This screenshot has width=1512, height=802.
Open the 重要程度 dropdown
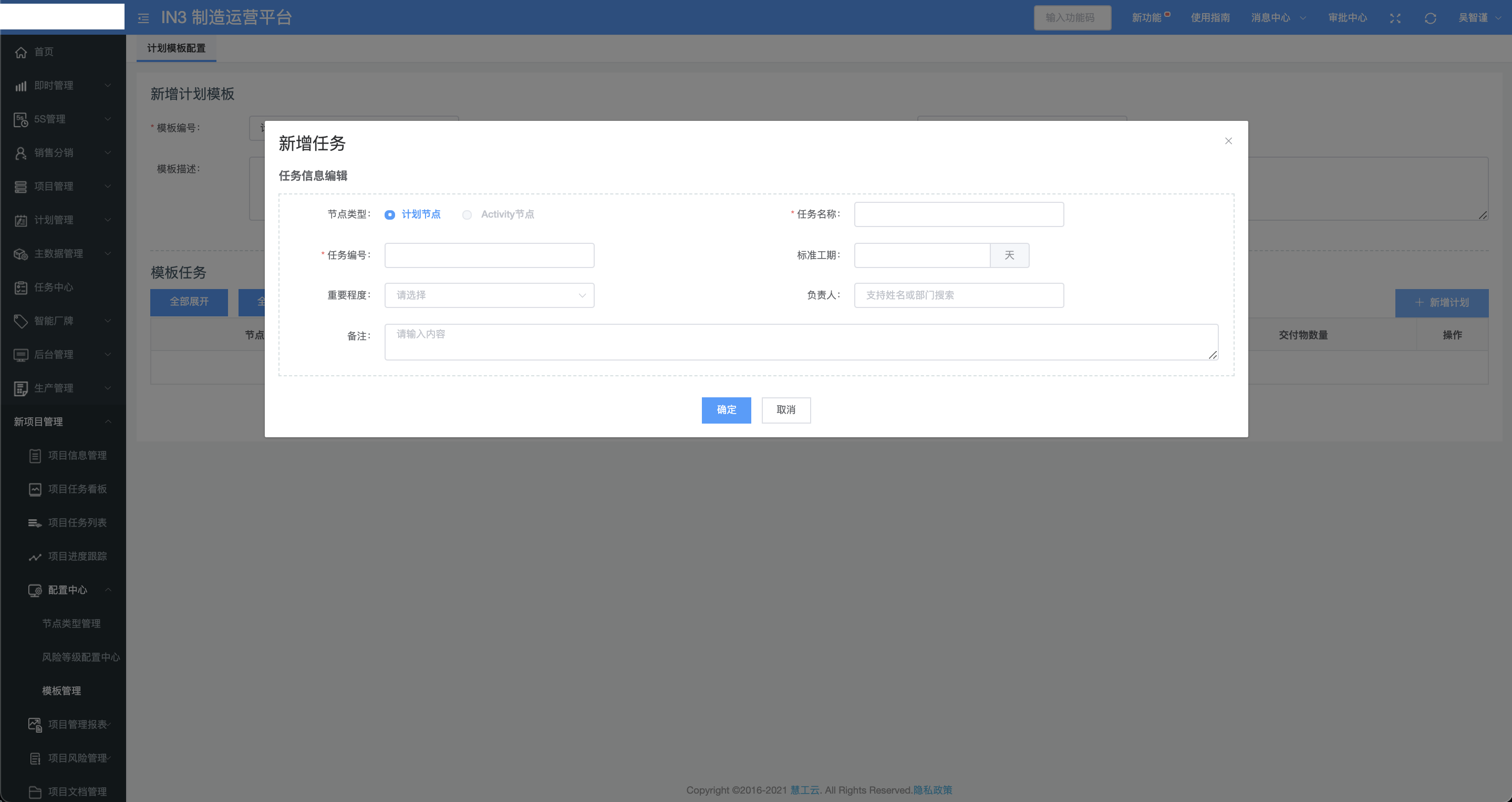pyautogui.click(x=489, y=295)
